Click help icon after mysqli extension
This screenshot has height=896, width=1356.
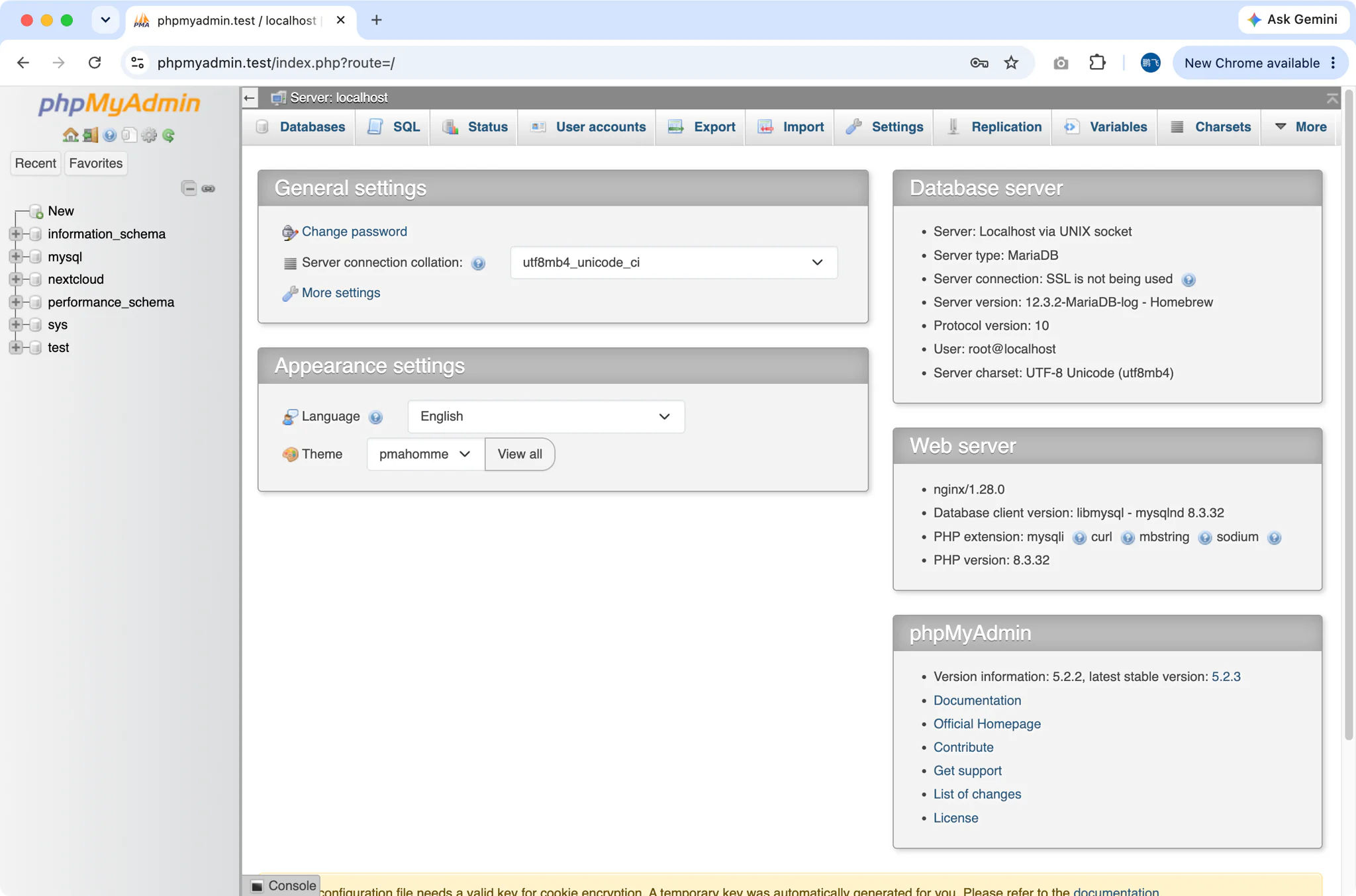(1079, 538)
